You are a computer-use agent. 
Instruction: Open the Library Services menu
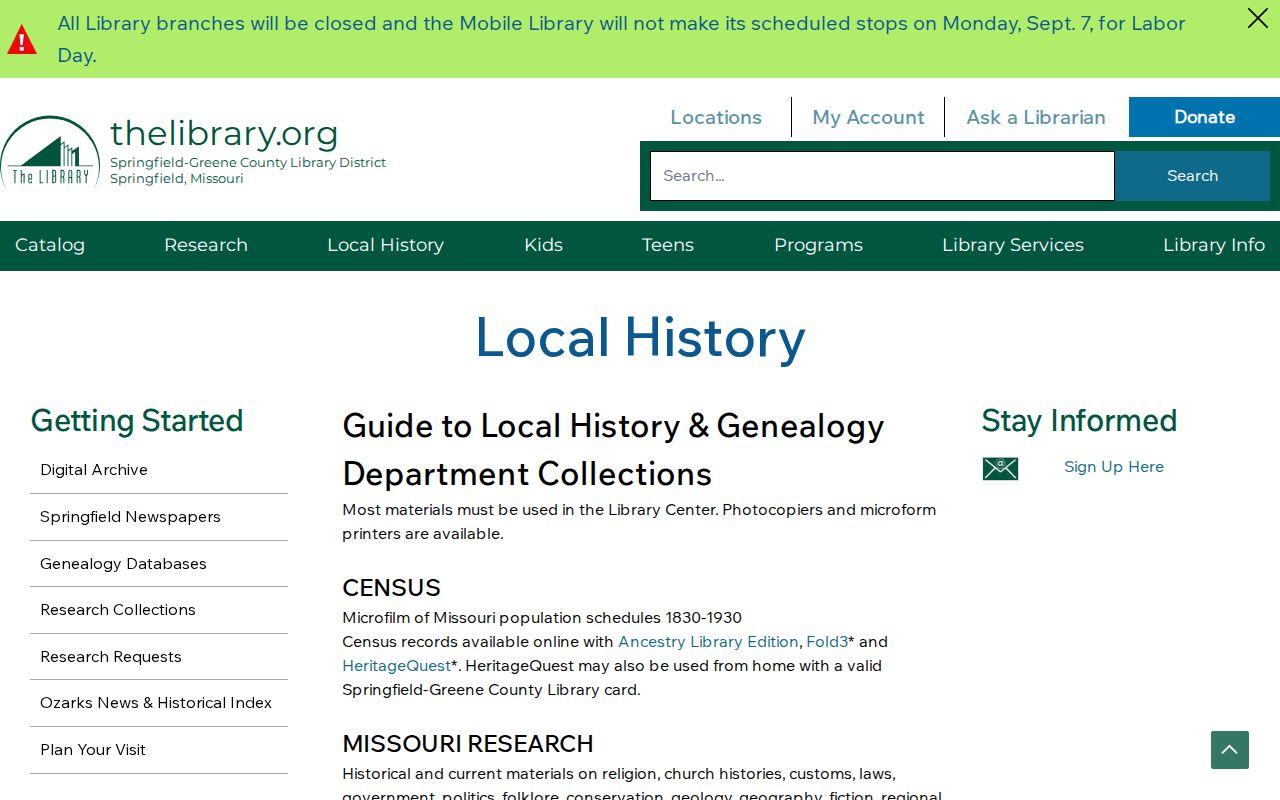(1013, 245)
